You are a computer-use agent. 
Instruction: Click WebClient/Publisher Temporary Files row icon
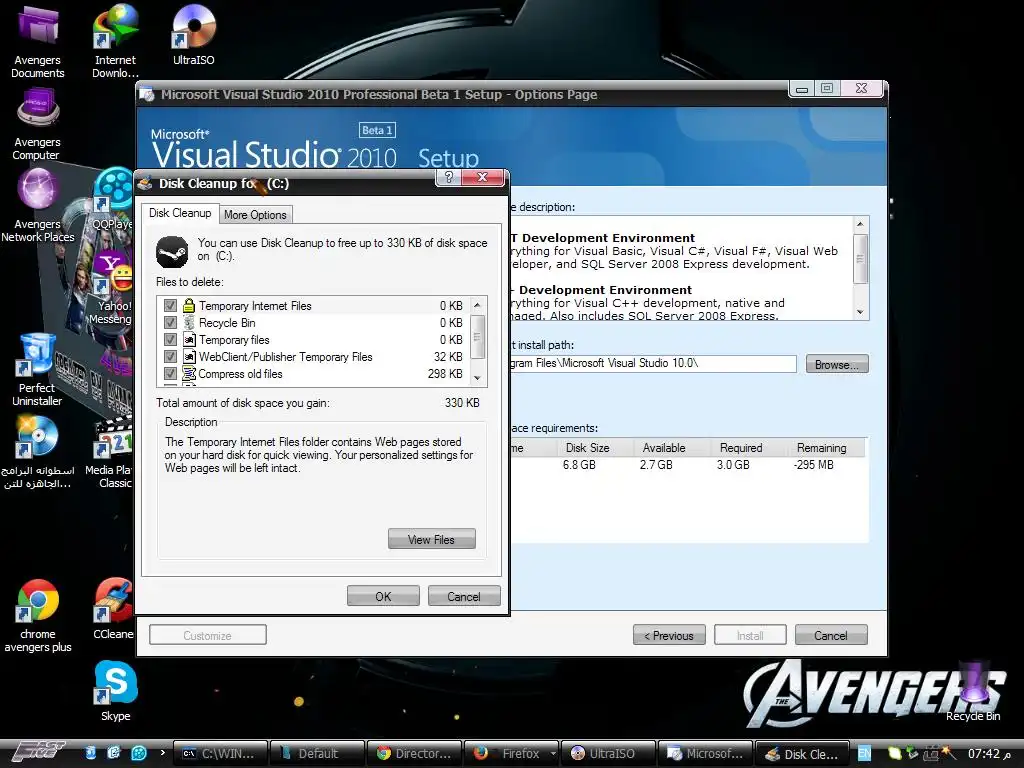(x=189, y=357)
